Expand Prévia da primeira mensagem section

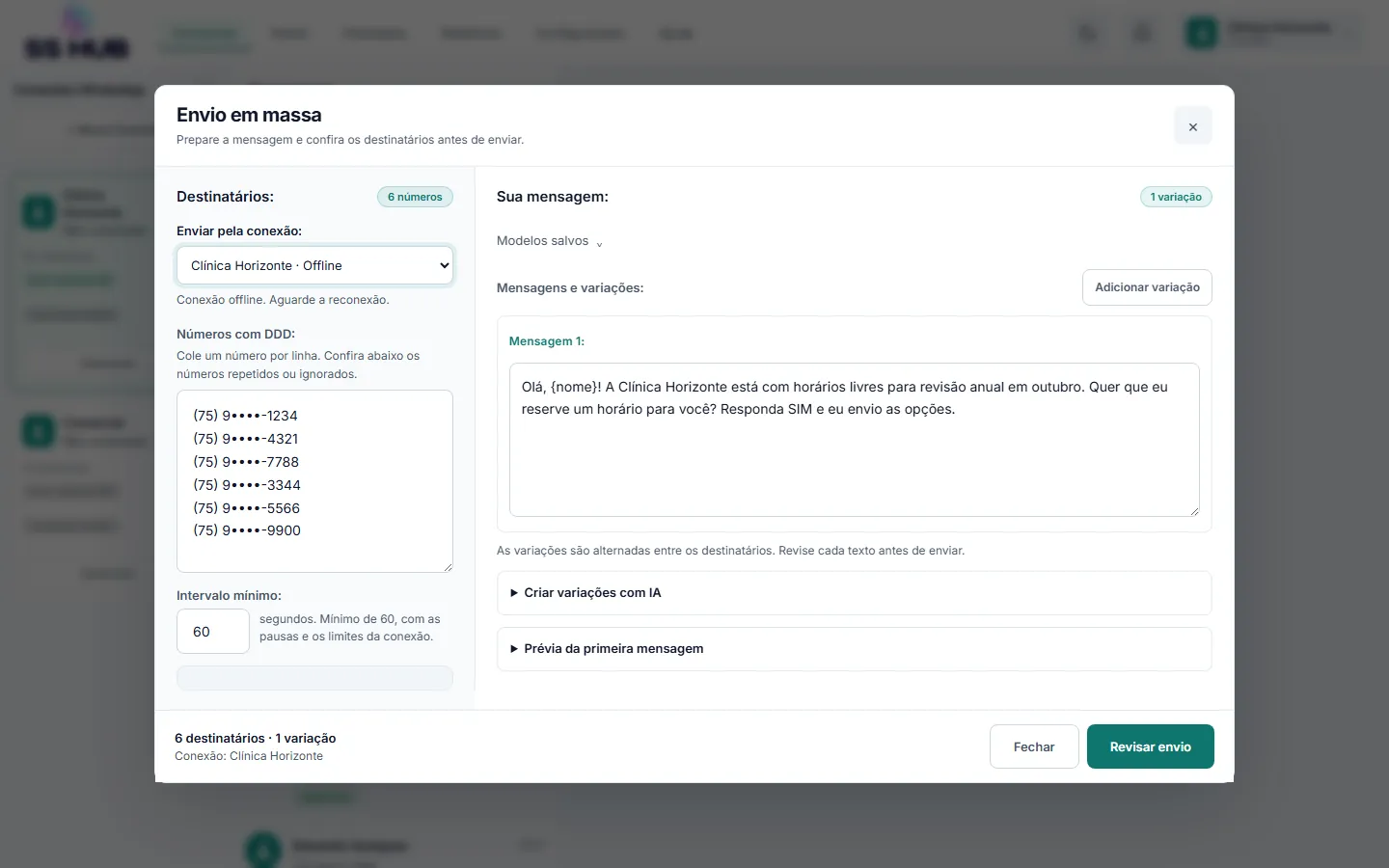point(854,649)
